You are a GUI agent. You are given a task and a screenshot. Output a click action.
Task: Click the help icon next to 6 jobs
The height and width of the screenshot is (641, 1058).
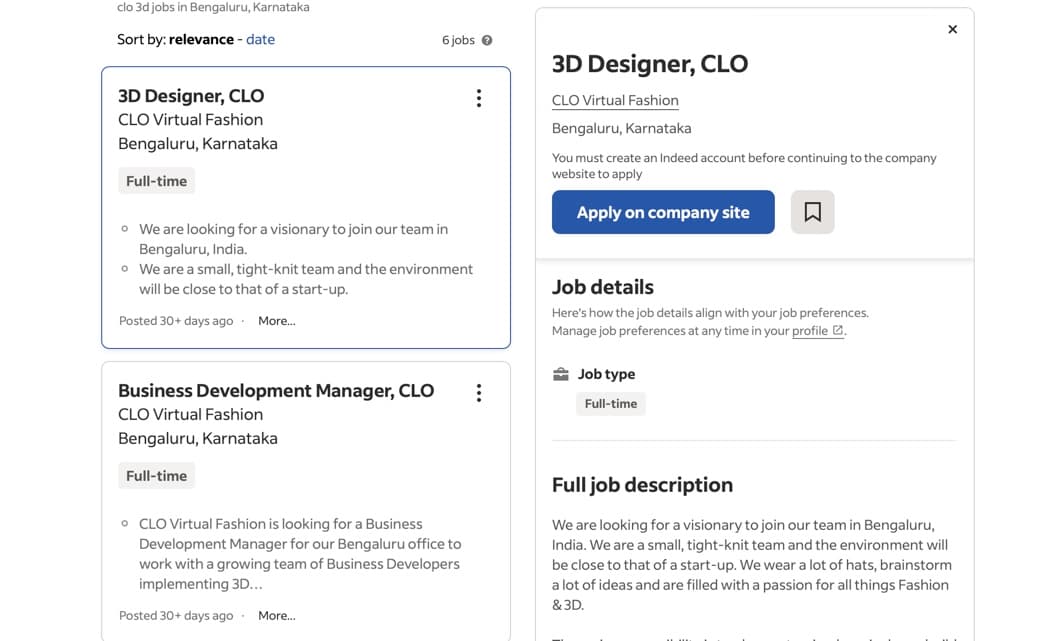487,40
